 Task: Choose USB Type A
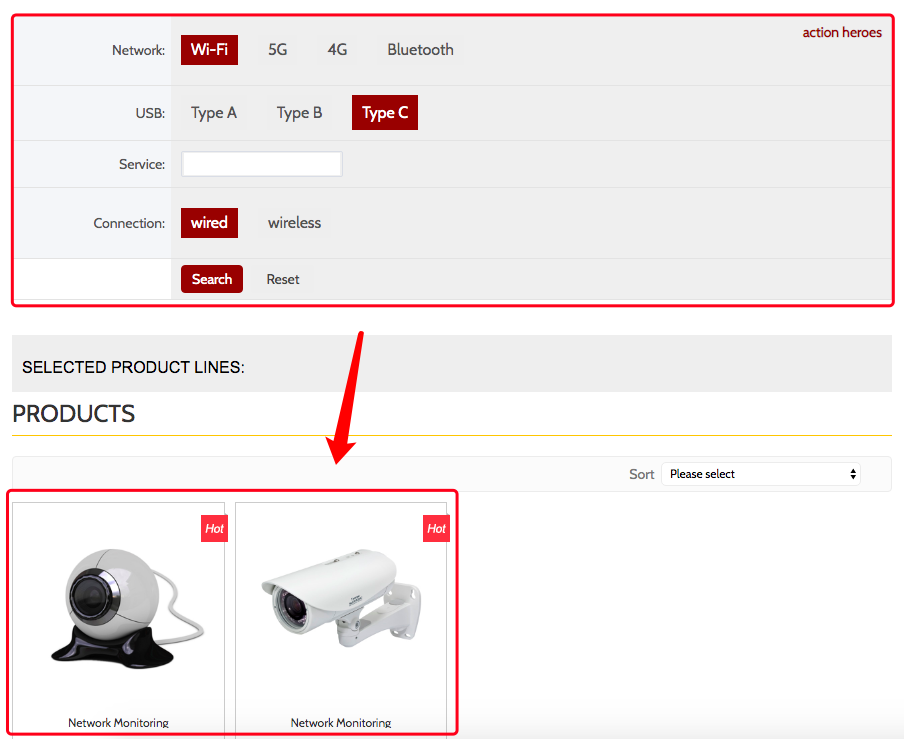point(214,113)
